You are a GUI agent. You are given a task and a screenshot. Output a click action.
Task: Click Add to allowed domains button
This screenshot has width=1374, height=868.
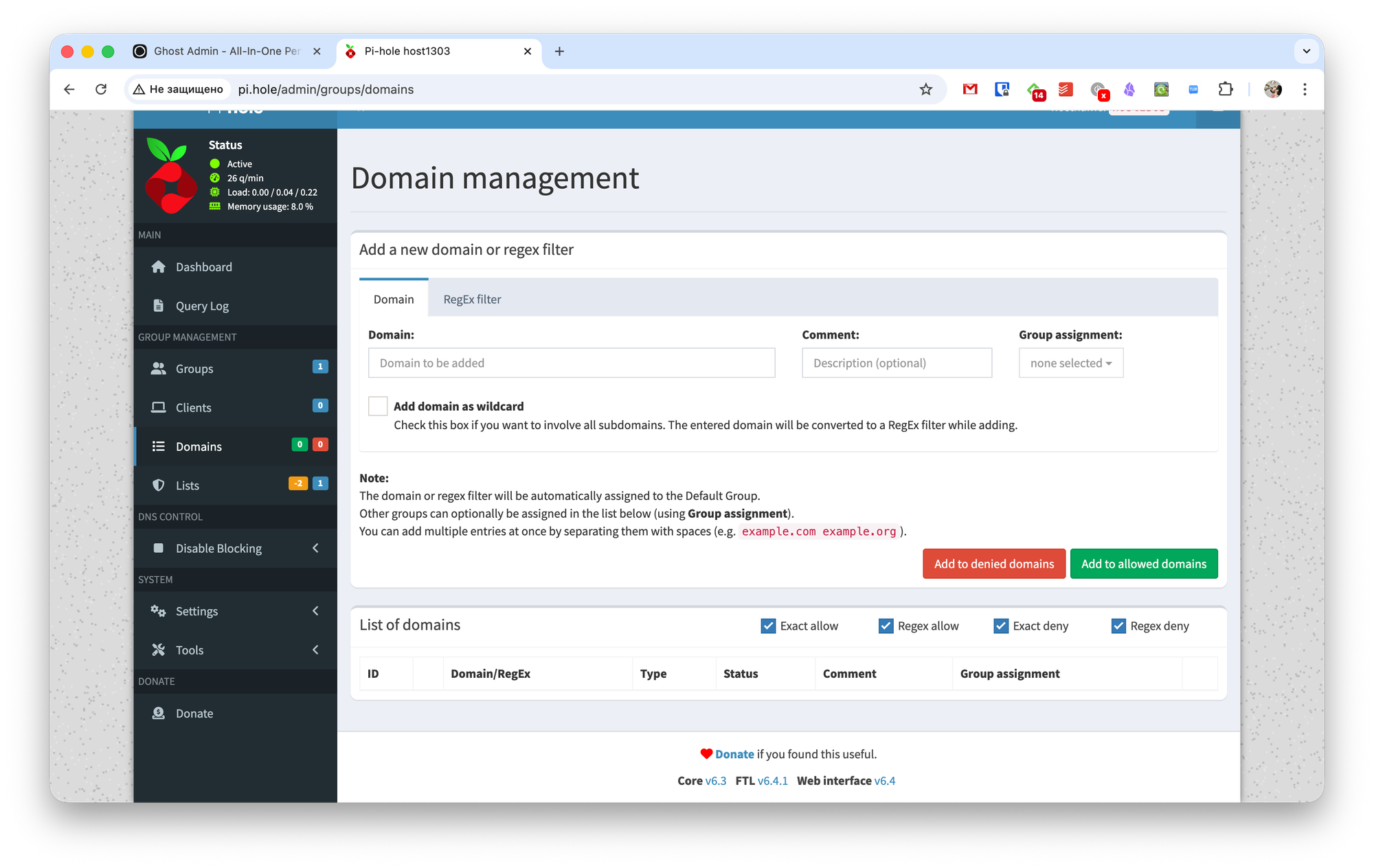point(1143,564)
